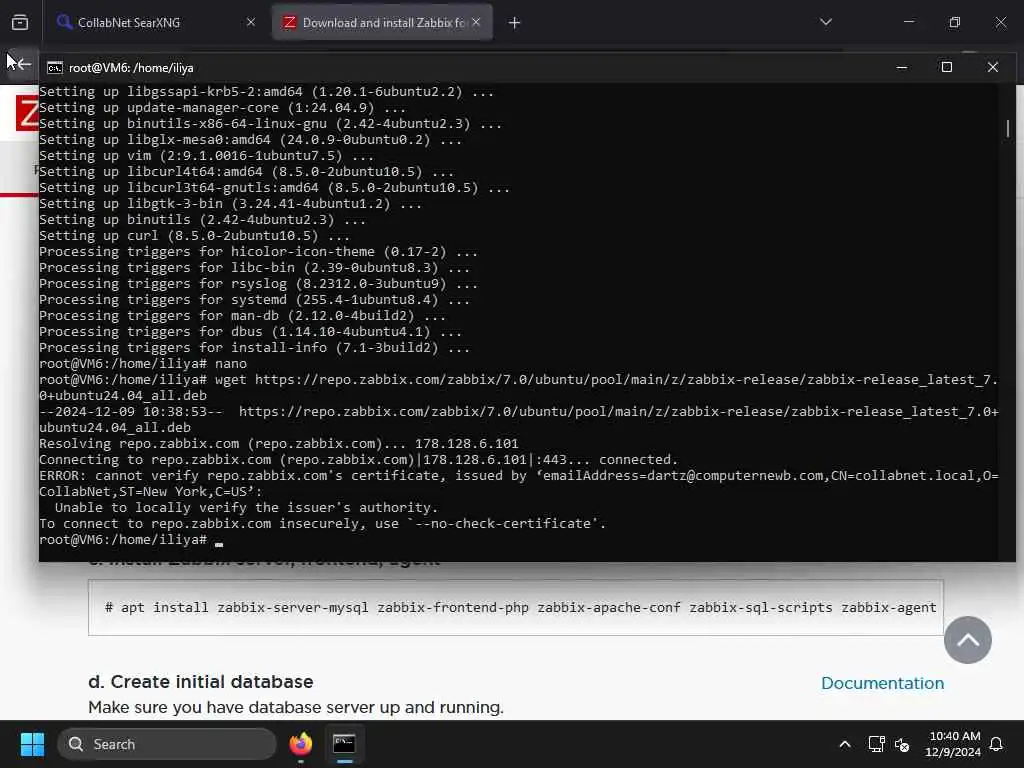Expand the list all tabs dropdown
The image size is (1024, 768).
pyautogui.click(x=825, y=22)
